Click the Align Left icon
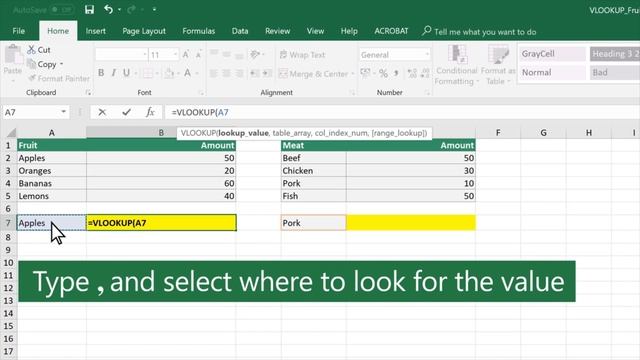Viewport: 640px width, 360px height. [x=213, y=73]
